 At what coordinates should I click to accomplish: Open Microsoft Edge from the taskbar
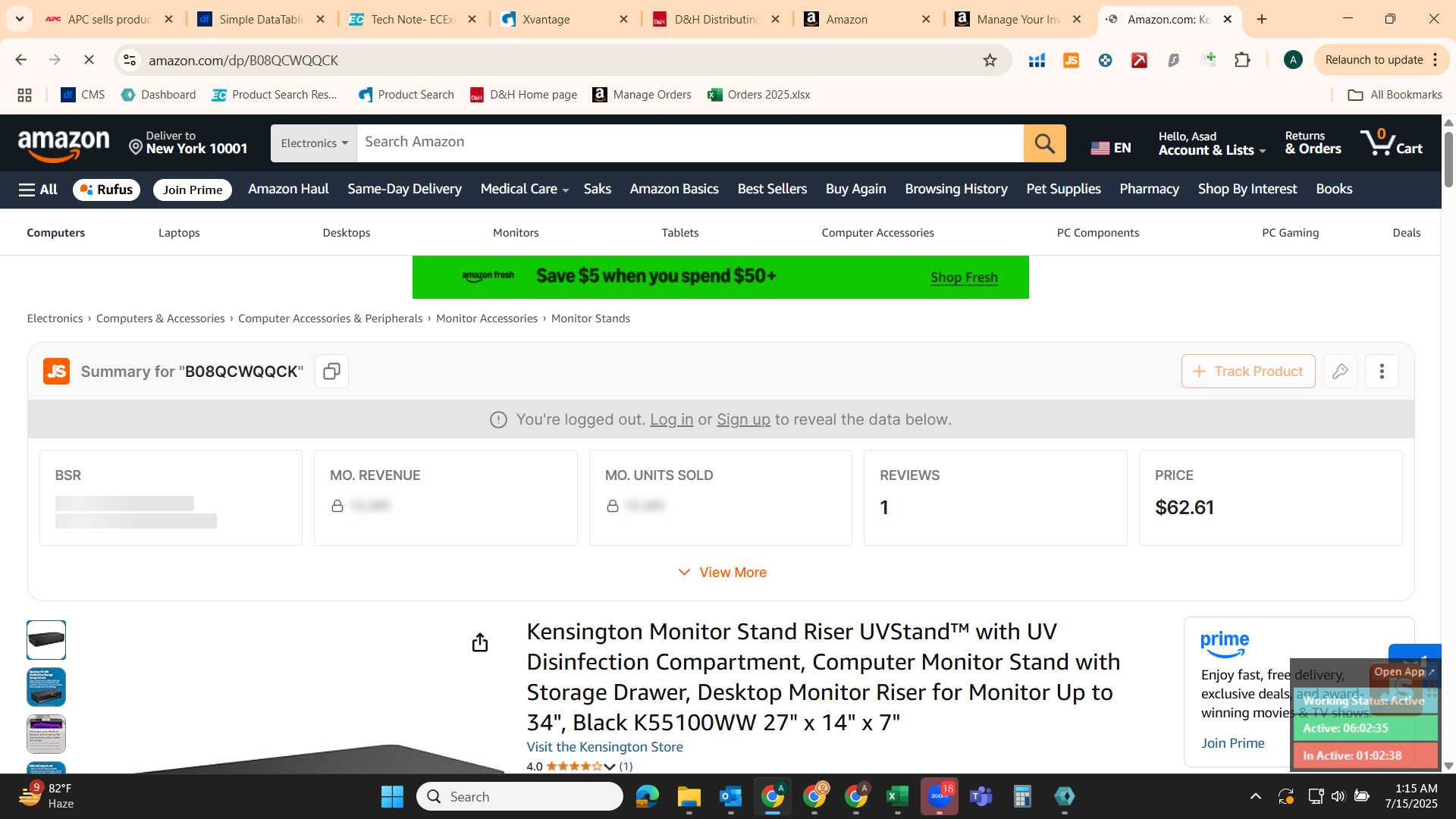click(x=647, y=796)
